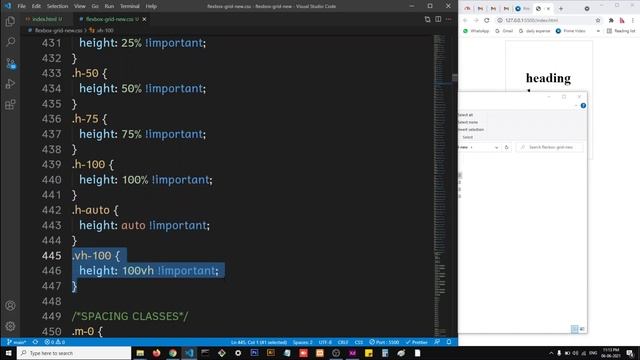Click the Port : 5500 Live Server button
This screenshot has height=360, width=640.
click(x=384, y=342)
